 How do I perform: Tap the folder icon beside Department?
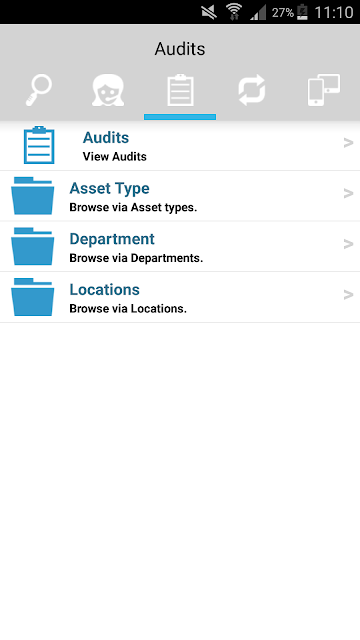tap(32, 247)
